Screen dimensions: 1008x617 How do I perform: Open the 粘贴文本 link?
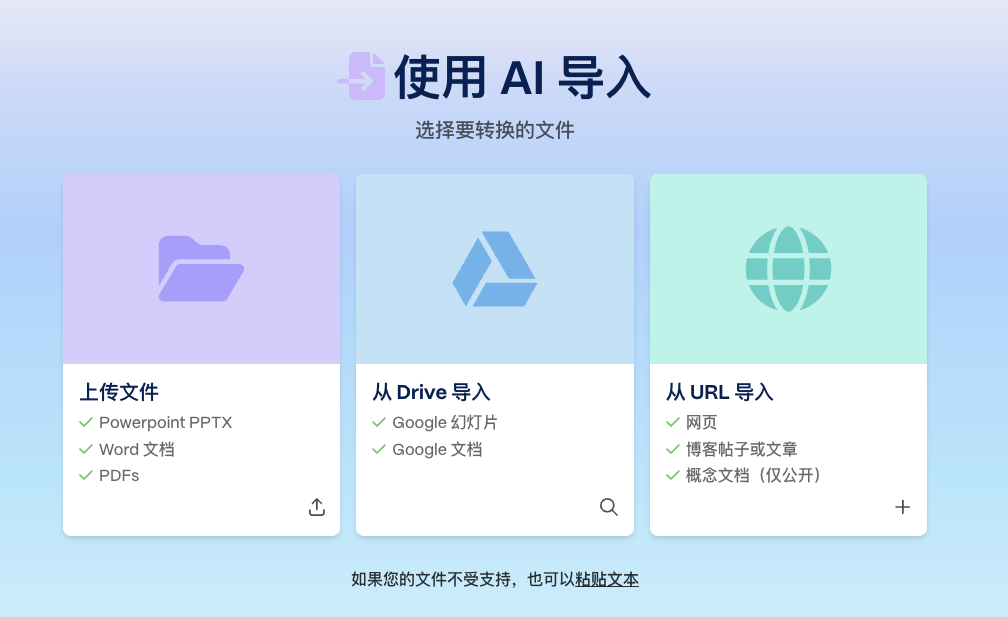607,579
